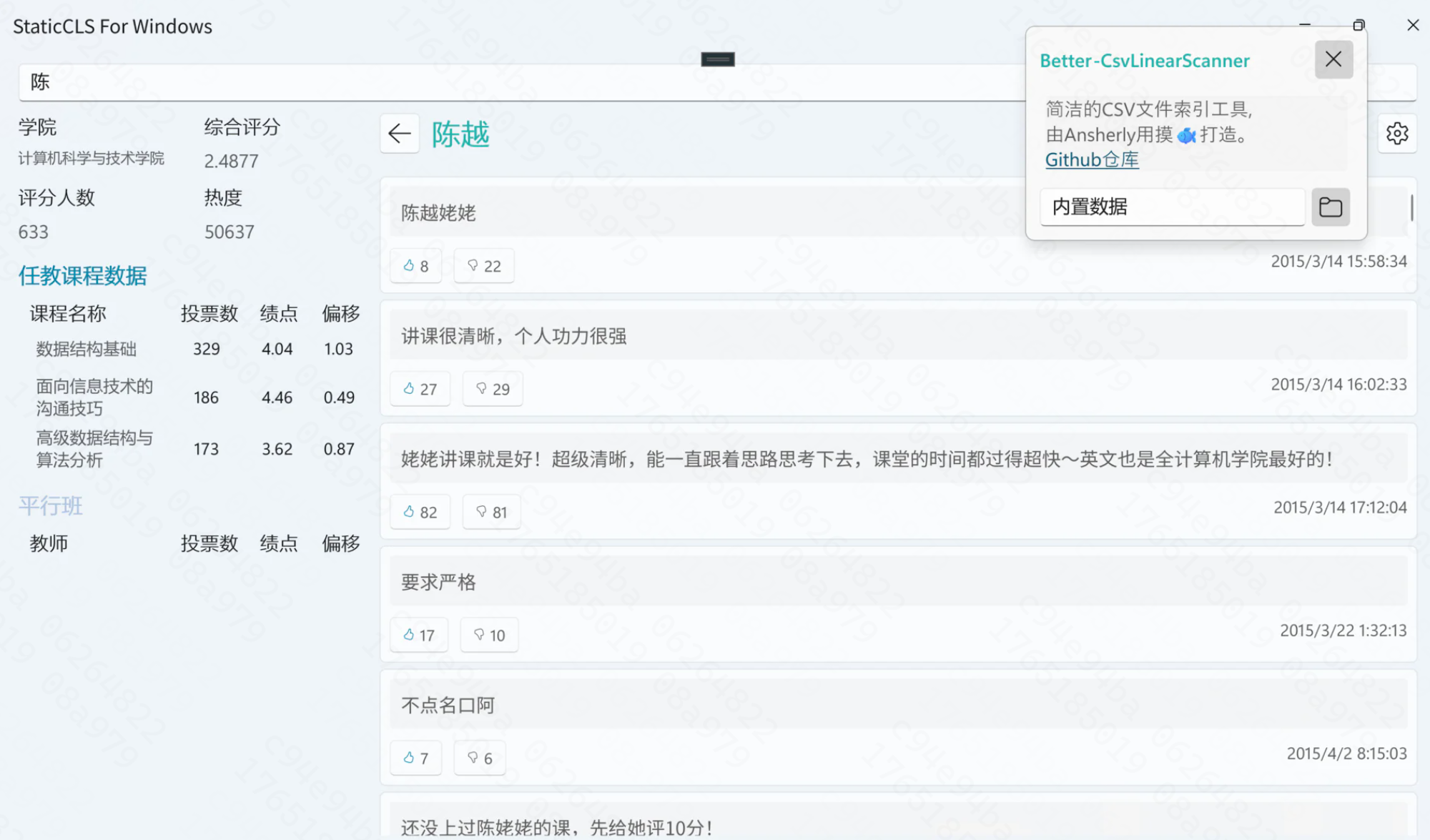Viewport: 1430px width, 840px height.
Task: Click the comment list scrollbar
Action: click(x=1411, y=207)
